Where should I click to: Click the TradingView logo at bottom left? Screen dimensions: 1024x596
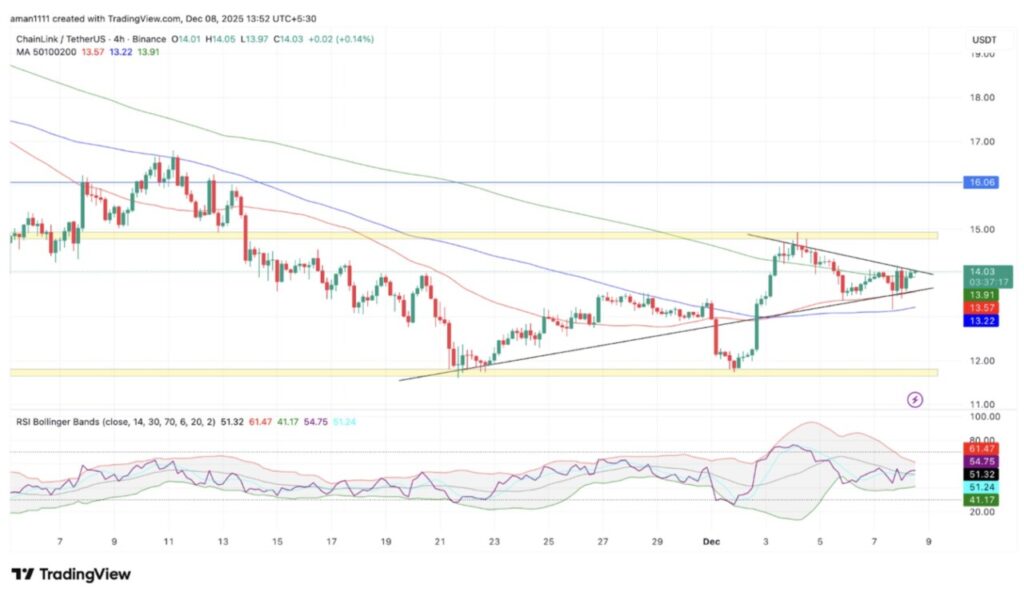point(70,574)
